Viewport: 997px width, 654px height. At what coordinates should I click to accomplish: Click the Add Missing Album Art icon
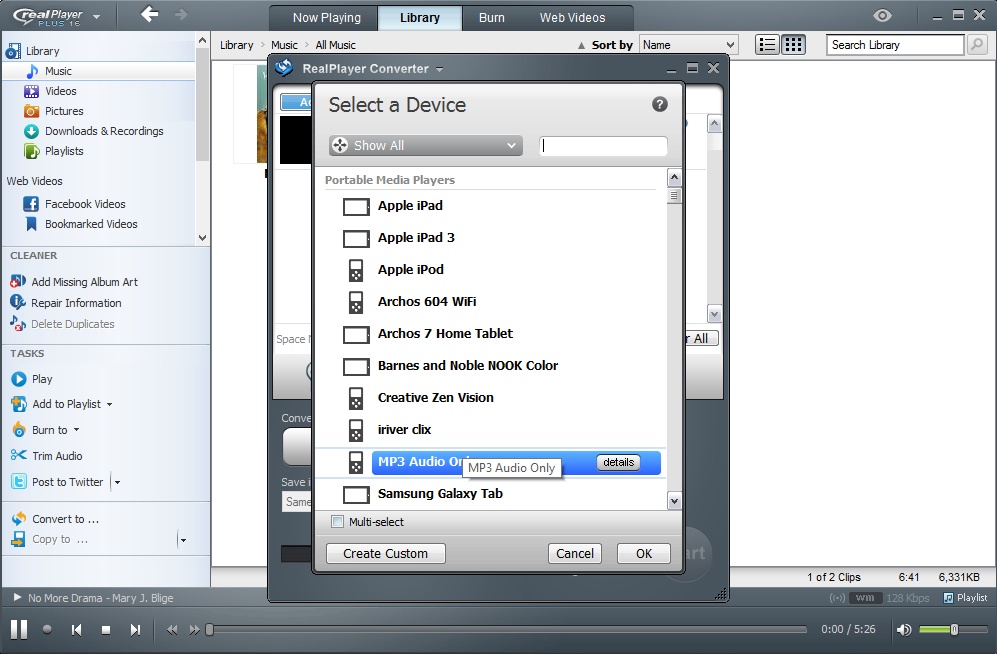pos(18,281)
